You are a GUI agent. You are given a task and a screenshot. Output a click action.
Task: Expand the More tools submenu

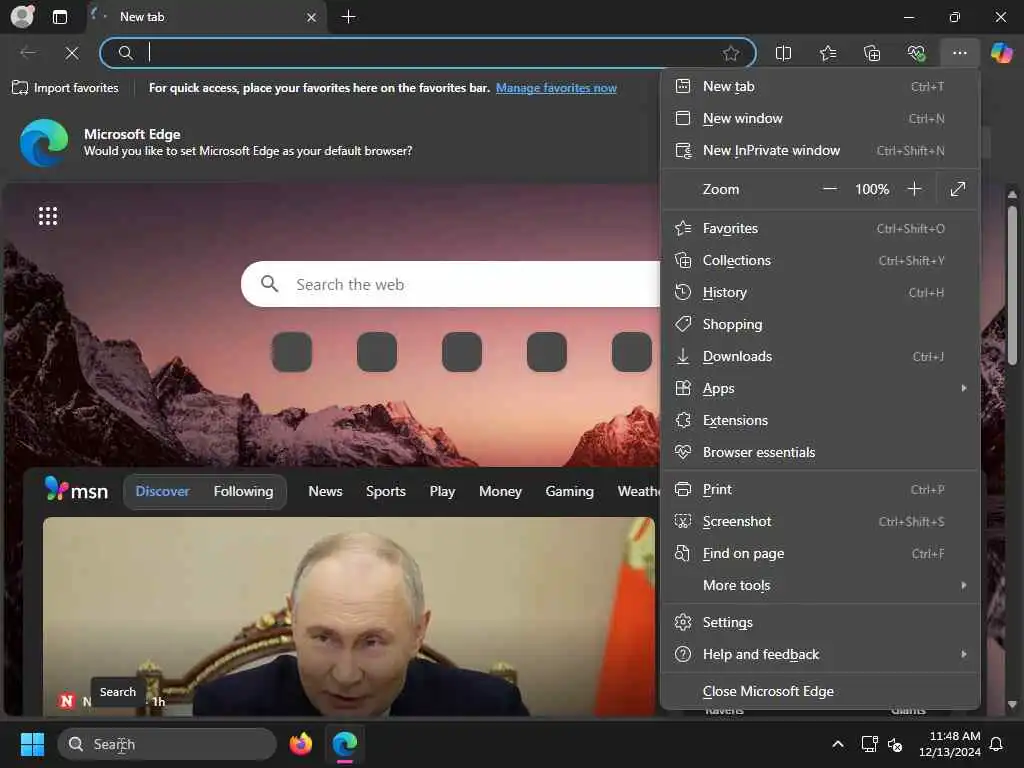point(820,586)
